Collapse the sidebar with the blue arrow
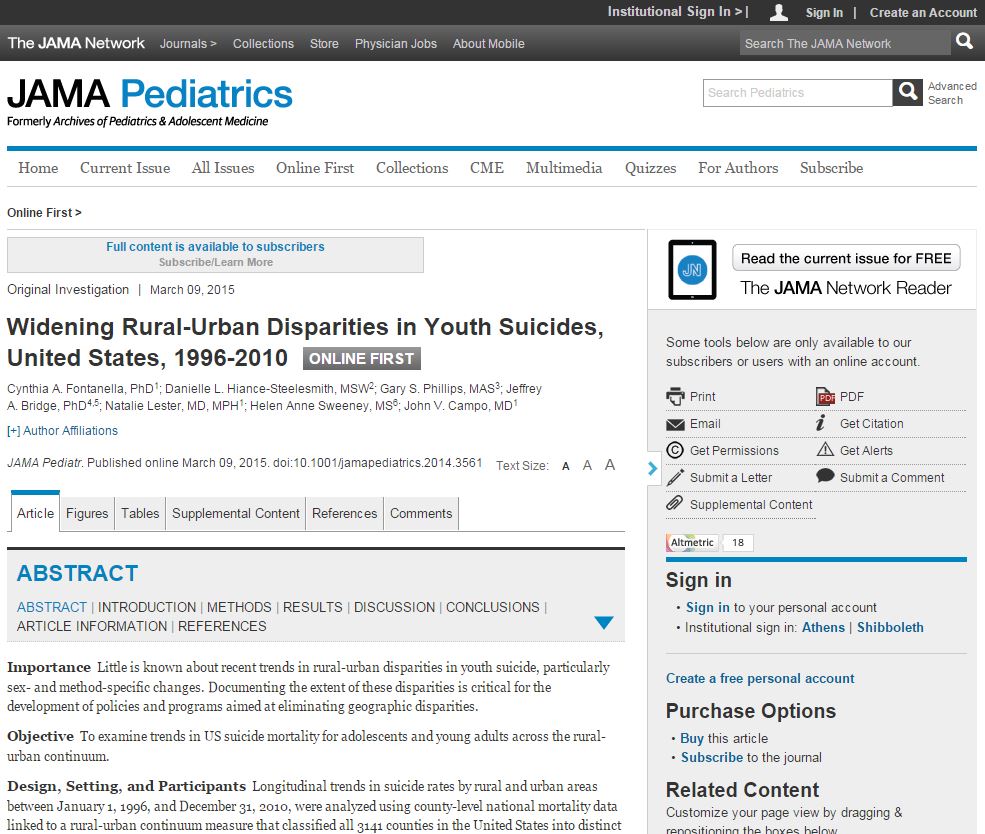 pos(653,467)
